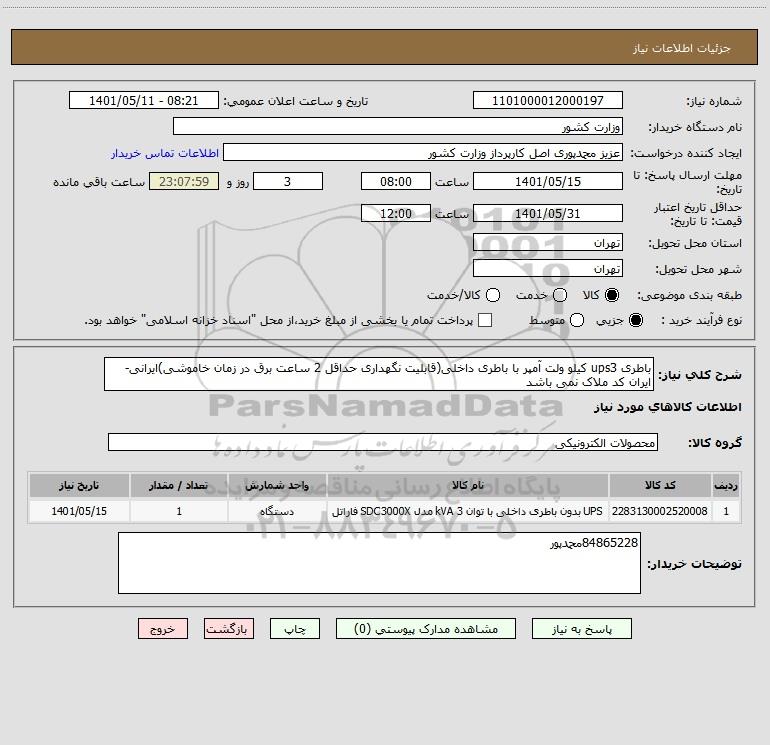
Task: Click the requester field عزیز مجدپوری اصل
Action: pos(423,152)
